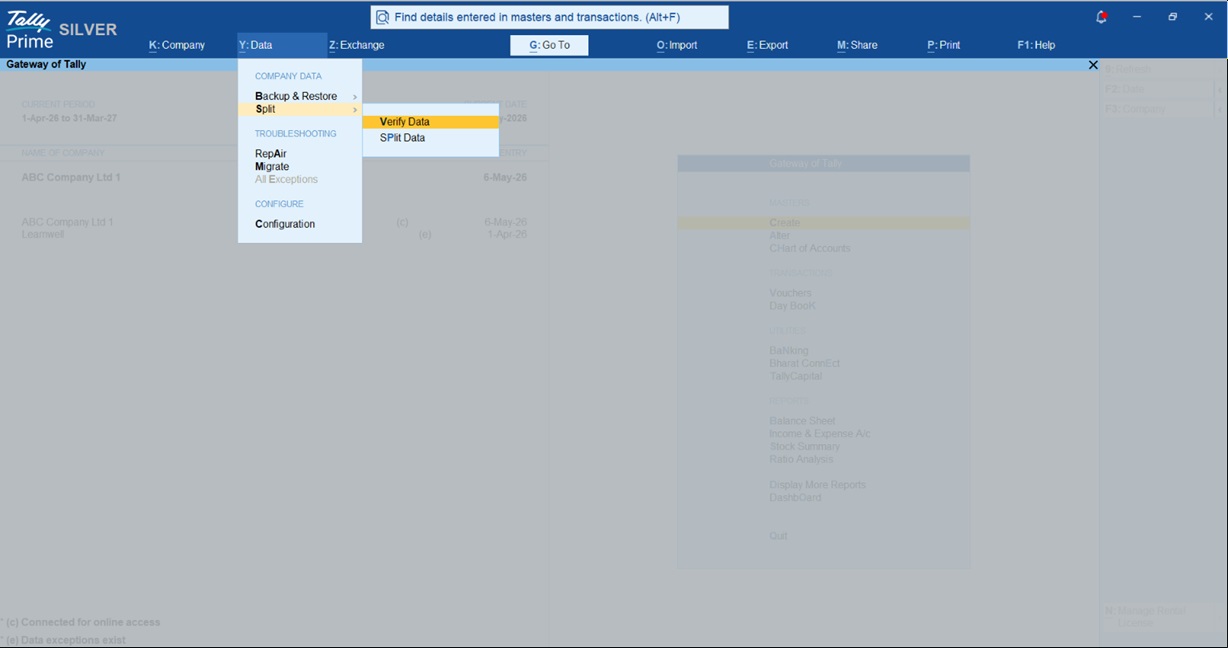Image resolution: width=1228 pixels, height=648 pixels.
Task: Click the TallyPrime Silver logo
Action: click(61, 30)
